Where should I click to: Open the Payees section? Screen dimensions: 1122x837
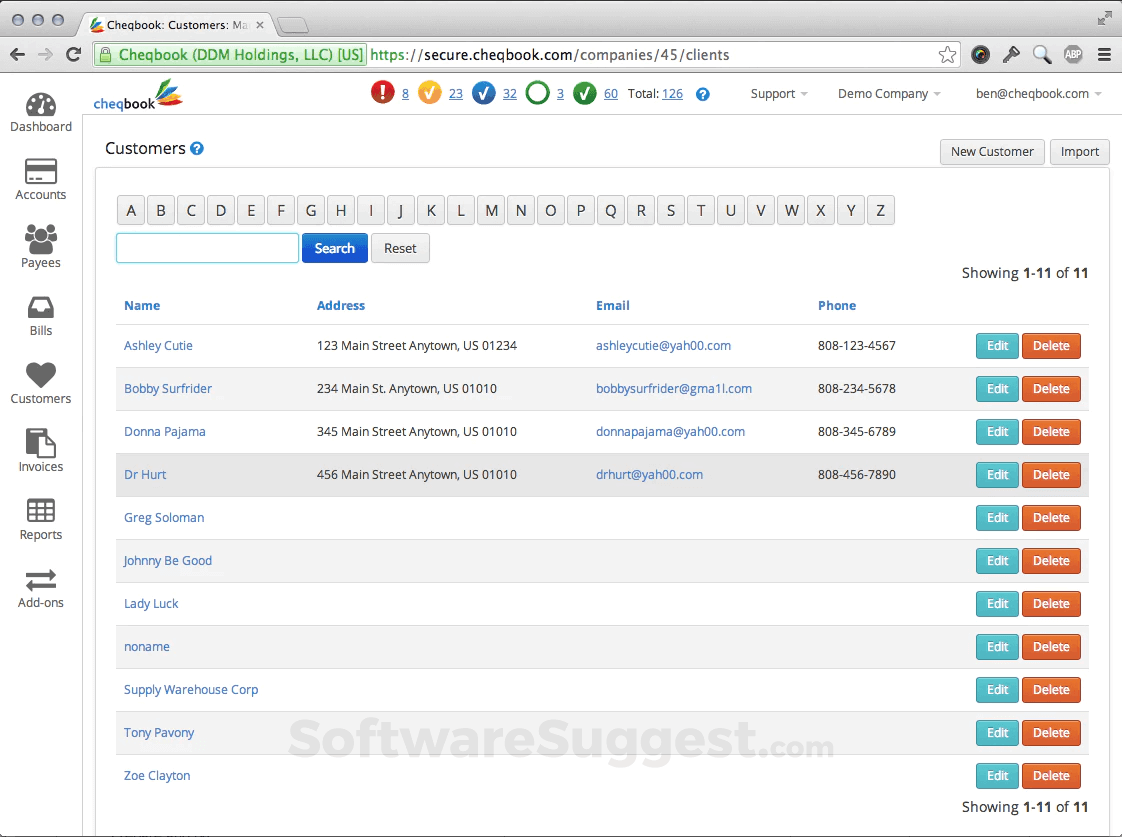tap(40, 247)
